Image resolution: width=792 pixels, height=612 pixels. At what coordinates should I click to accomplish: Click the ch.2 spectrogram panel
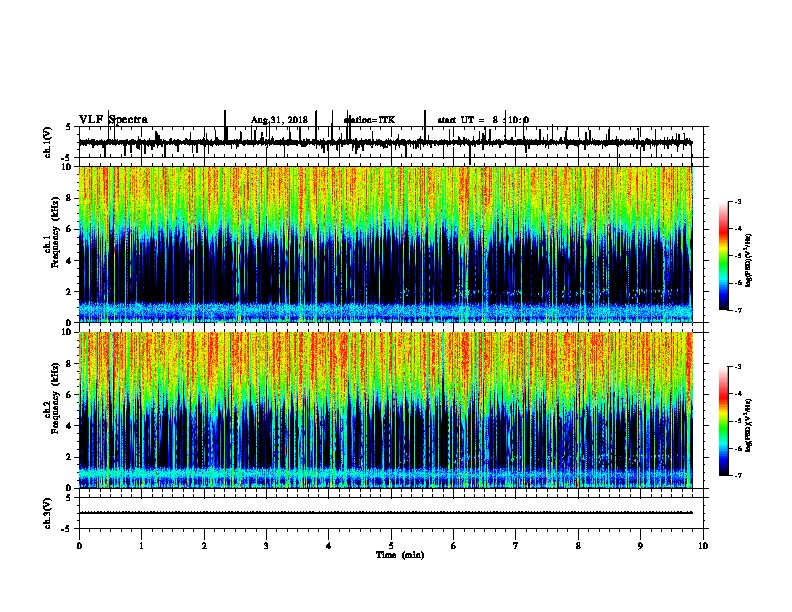[x=386, y=410]
